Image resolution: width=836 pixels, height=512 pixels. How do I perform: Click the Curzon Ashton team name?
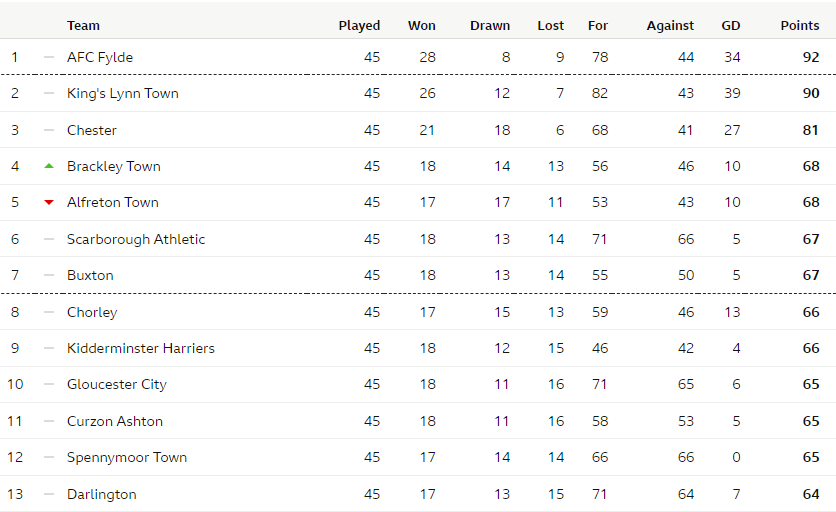coord(115,421)
